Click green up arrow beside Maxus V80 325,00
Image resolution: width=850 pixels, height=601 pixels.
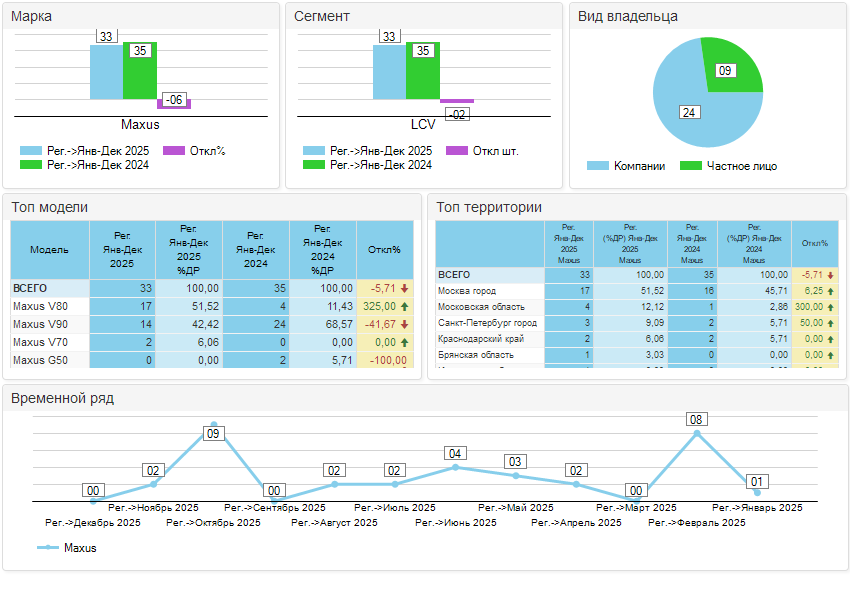(x=404, y=306)
